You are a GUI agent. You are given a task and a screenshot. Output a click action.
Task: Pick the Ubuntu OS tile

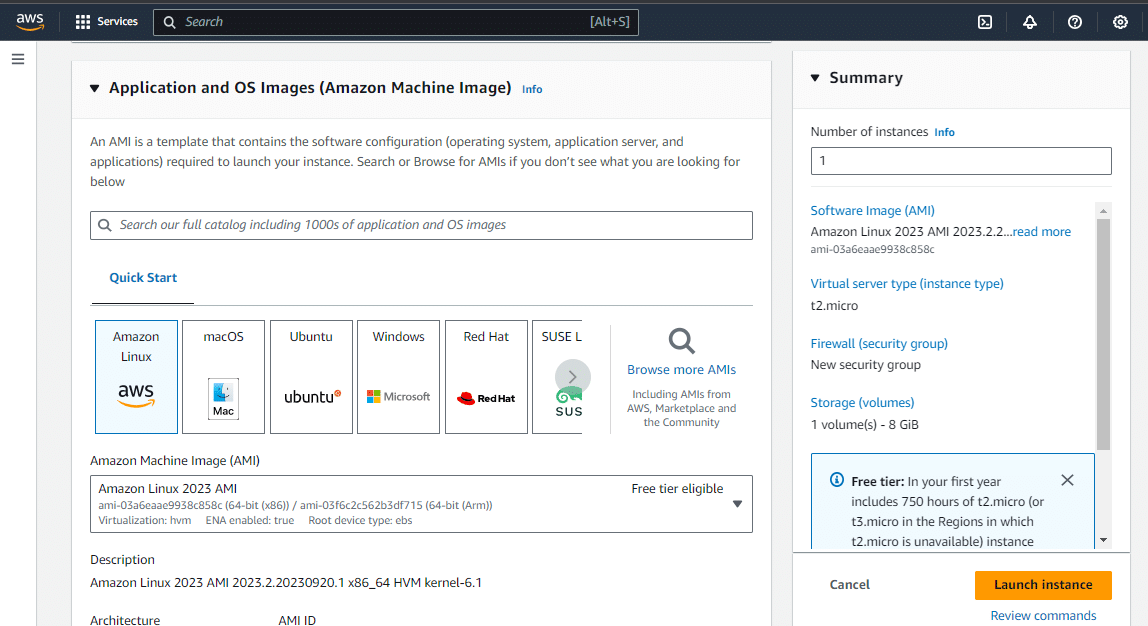[311, 377]
